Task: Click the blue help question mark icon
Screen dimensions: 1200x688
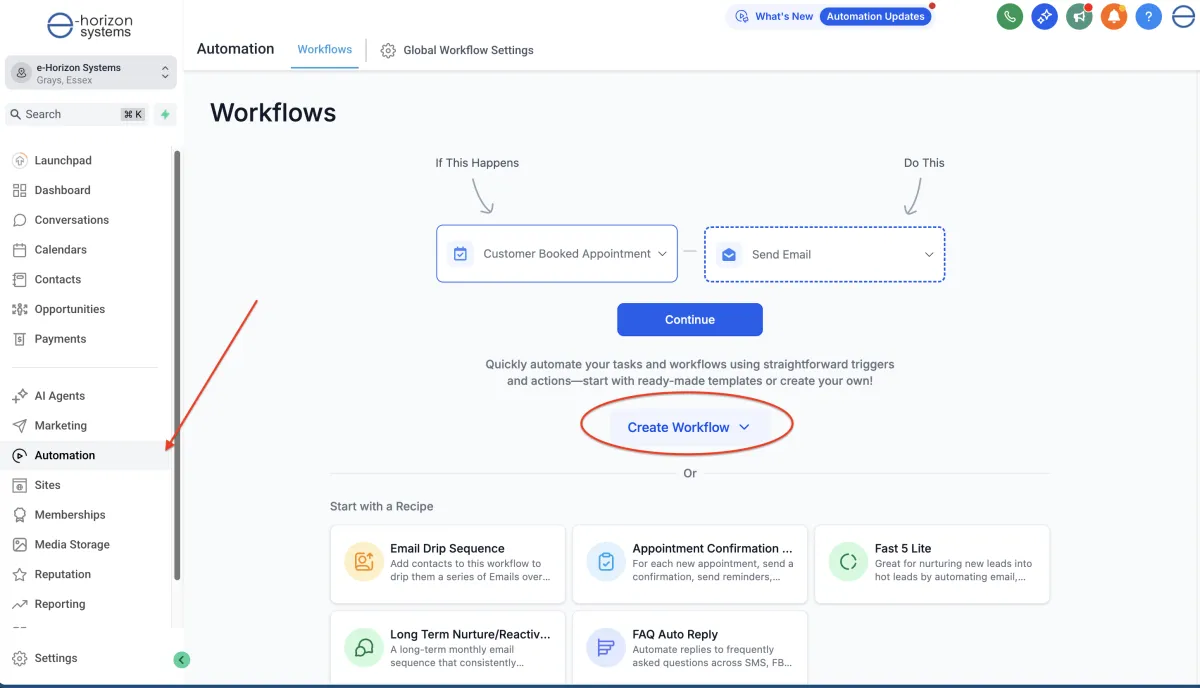Action: click(x=1149, y=16)
